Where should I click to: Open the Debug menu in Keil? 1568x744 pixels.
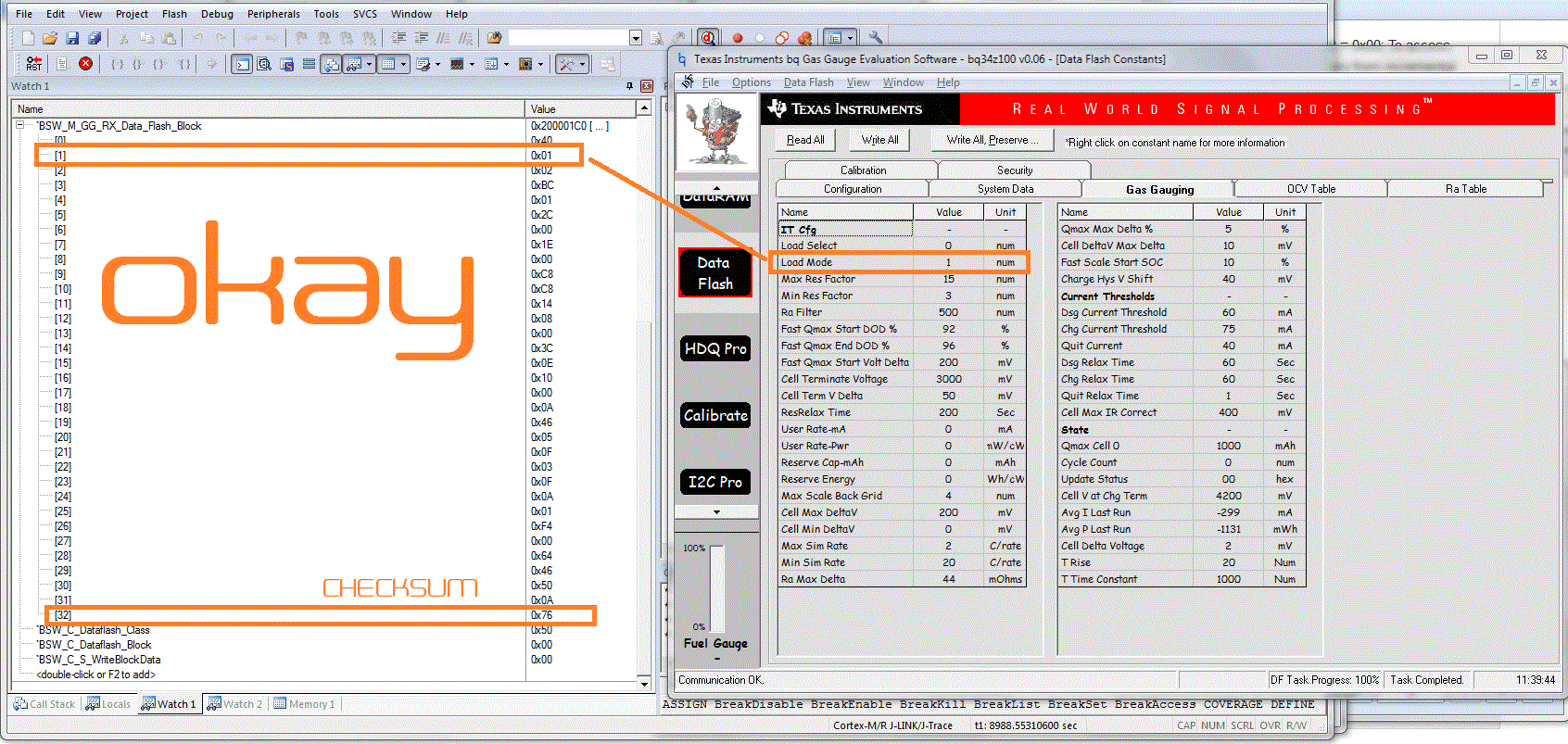(x=217, y=14)
